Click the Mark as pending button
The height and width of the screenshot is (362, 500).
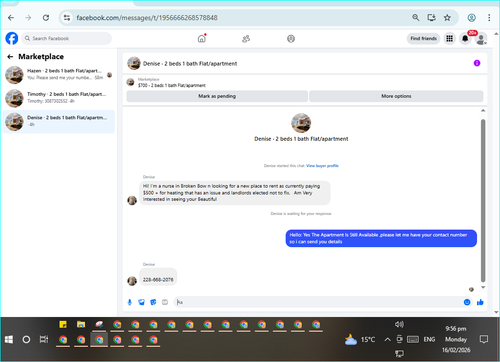pyautogui.click(x=217, y=96)
